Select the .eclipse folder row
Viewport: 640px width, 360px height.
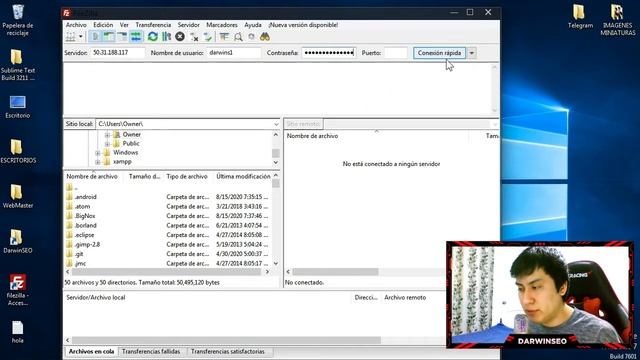pyautogui.click(x=167, y=235)
